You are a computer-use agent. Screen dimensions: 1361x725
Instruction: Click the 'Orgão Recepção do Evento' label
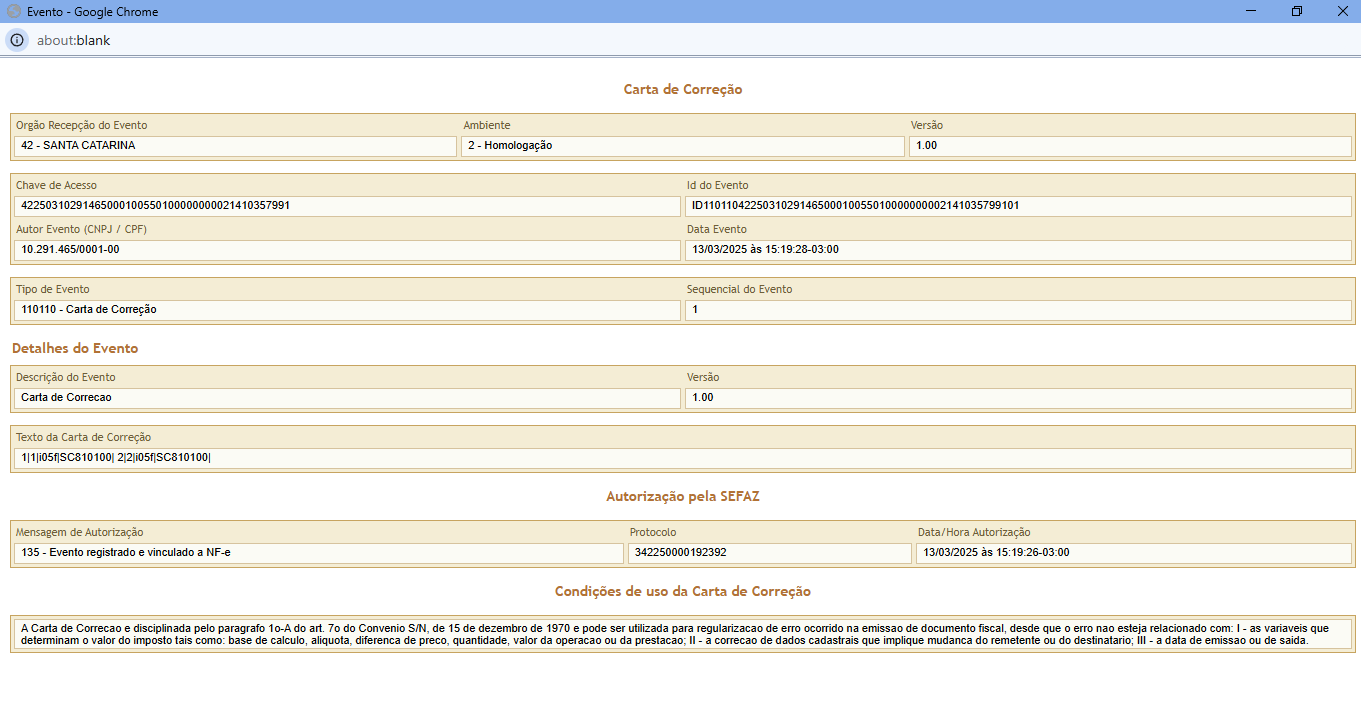(82, 126)
